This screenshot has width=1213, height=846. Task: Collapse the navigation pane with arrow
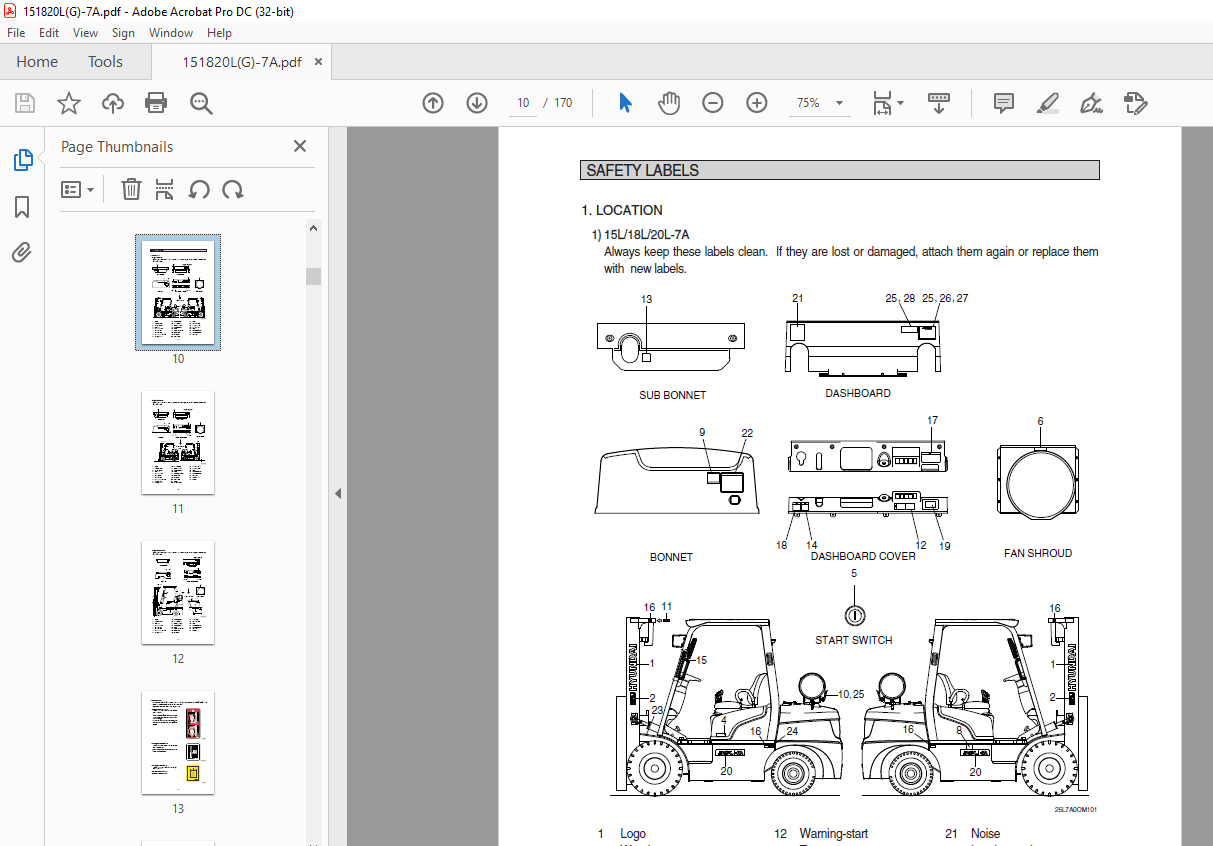pos(338,493)
